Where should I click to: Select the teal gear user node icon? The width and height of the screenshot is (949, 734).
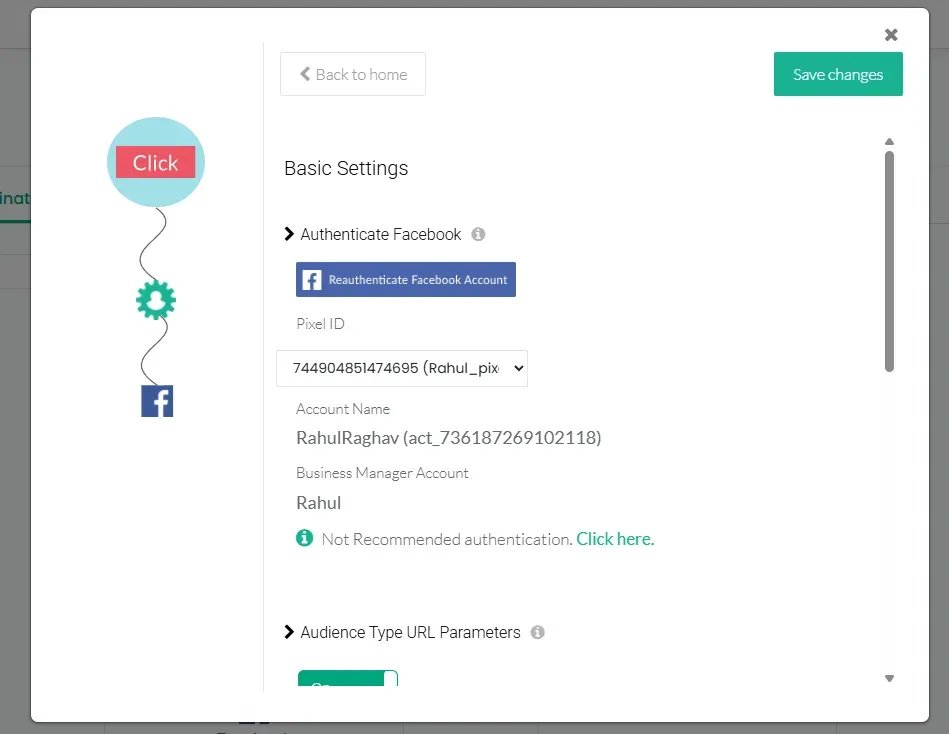tap(156, 300)
